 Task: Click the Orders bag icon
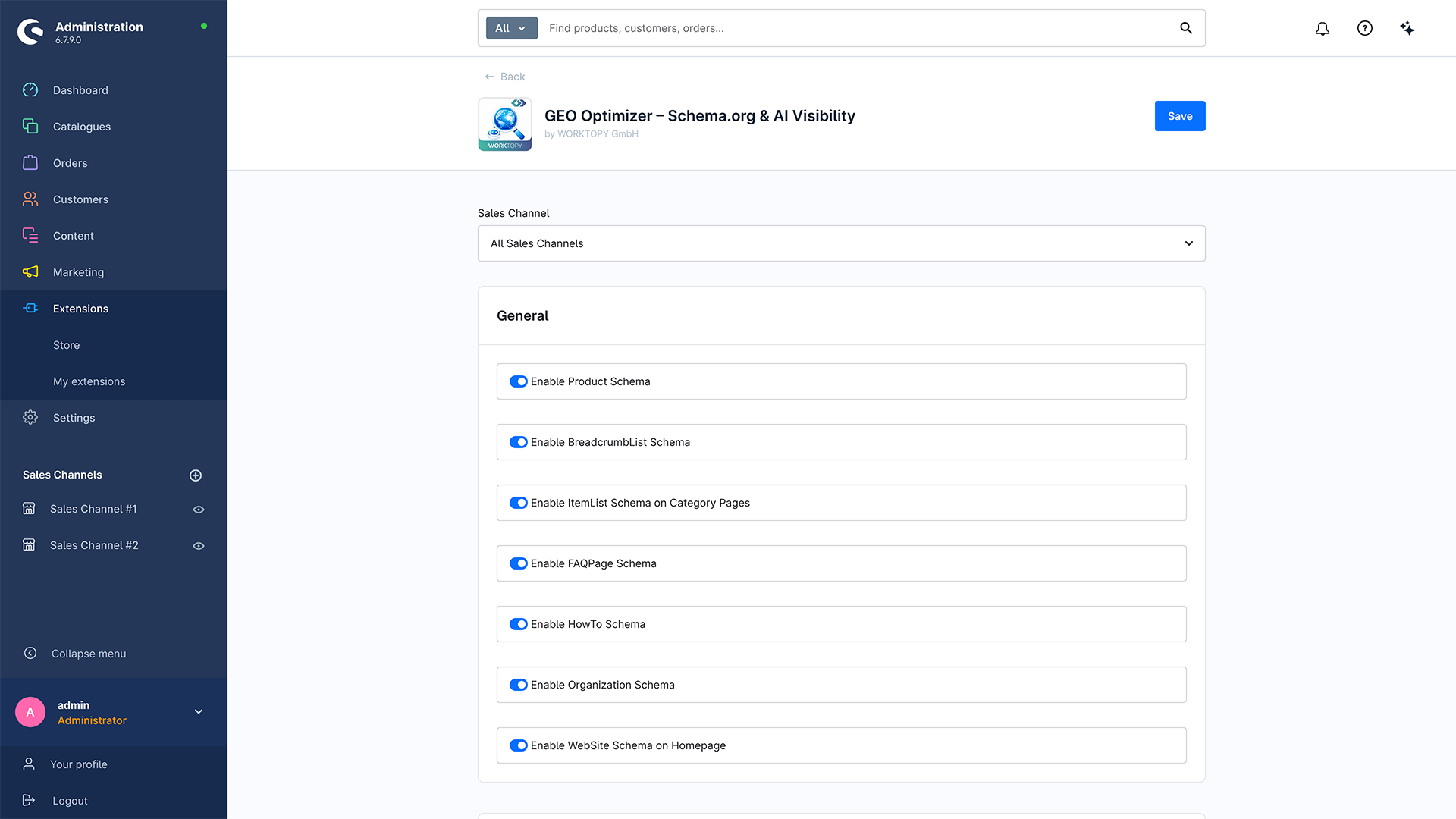point(30,163)
